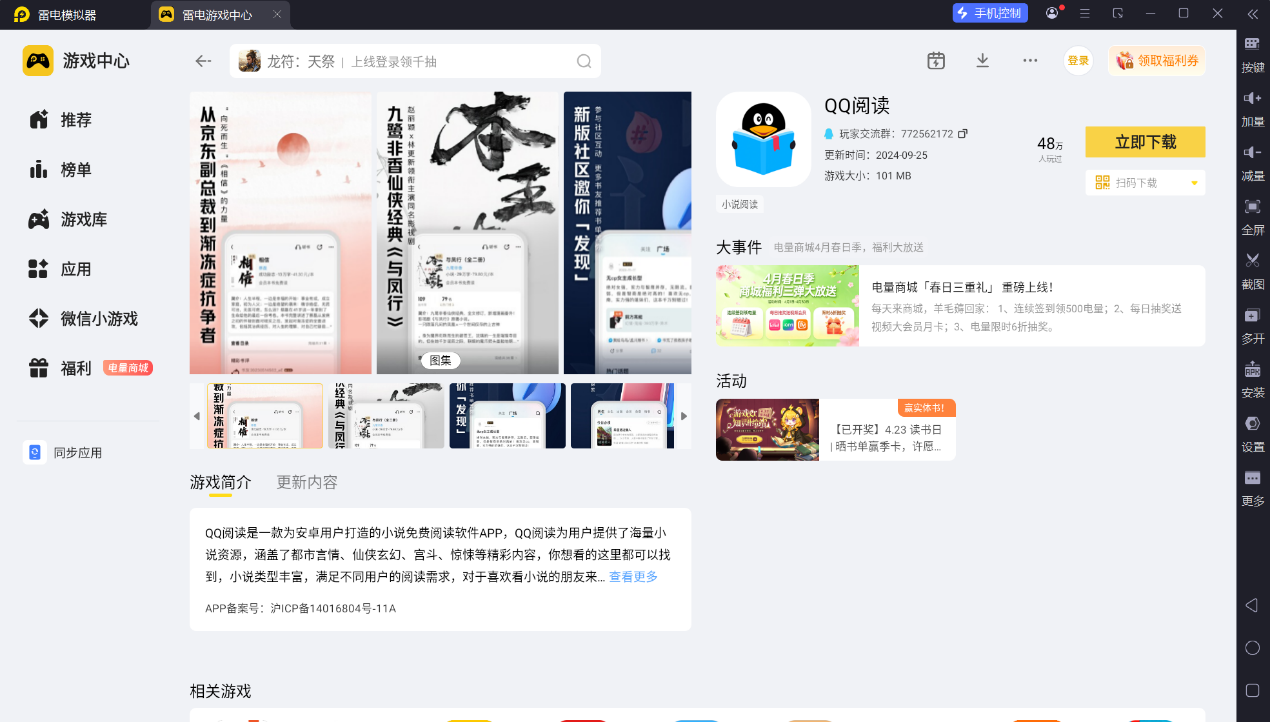Click the 游戏中心 logo icon
This screenshot has height=722, width=1270.
(x=38, y=61)
